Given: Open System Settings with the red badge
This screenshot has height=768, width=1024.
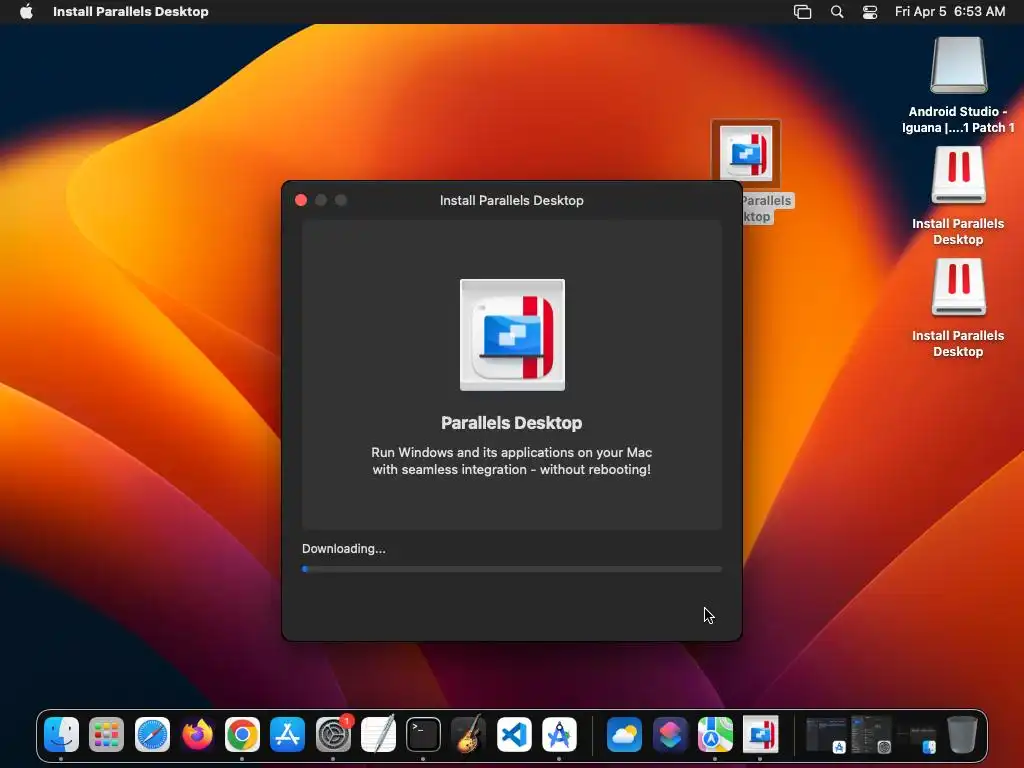Looking at the screenshot, I should click(x=333, y=735).
